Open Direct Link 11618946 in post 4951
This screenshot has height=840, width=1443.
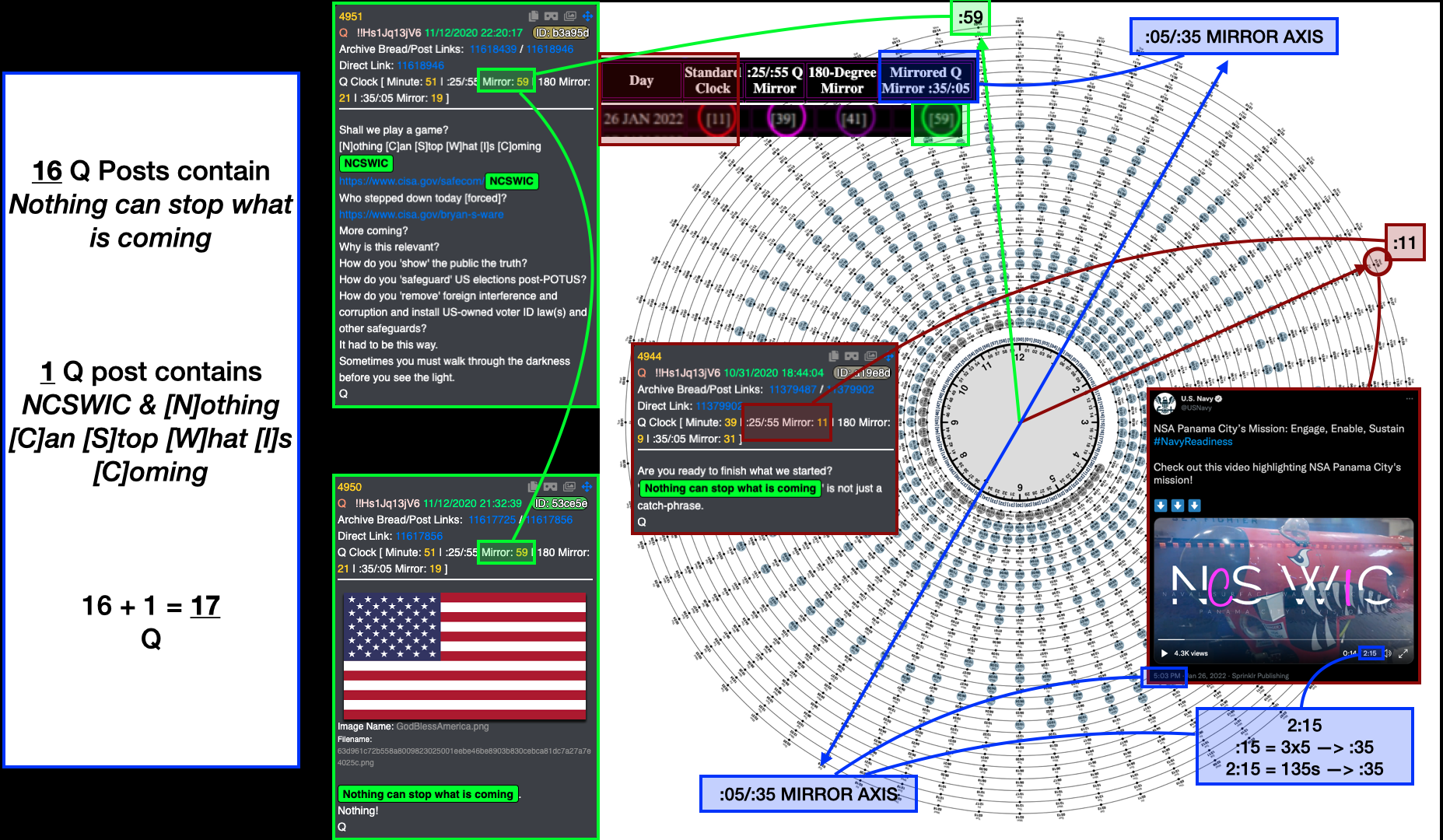(x=421, y=65)
